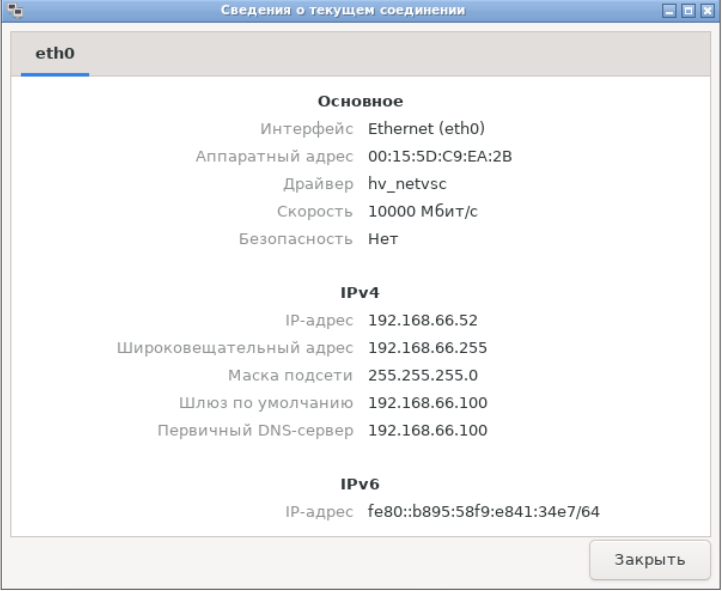Click the hardware address 00:15:5D:C9:EA:2B
Viewport: 722px width, 591px height.
click(440, 156)
